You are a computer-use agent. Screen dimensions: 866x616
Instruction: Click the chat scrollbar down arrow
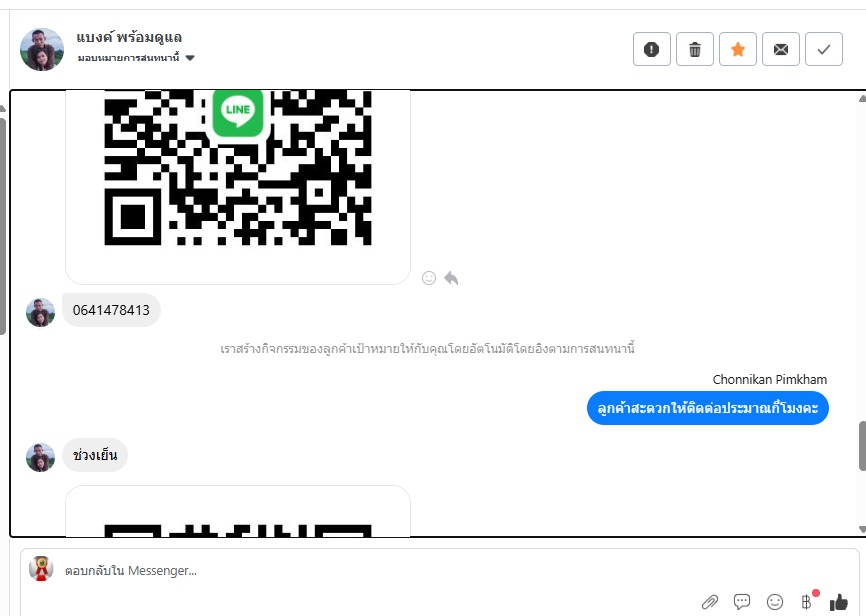pos(862,529)
